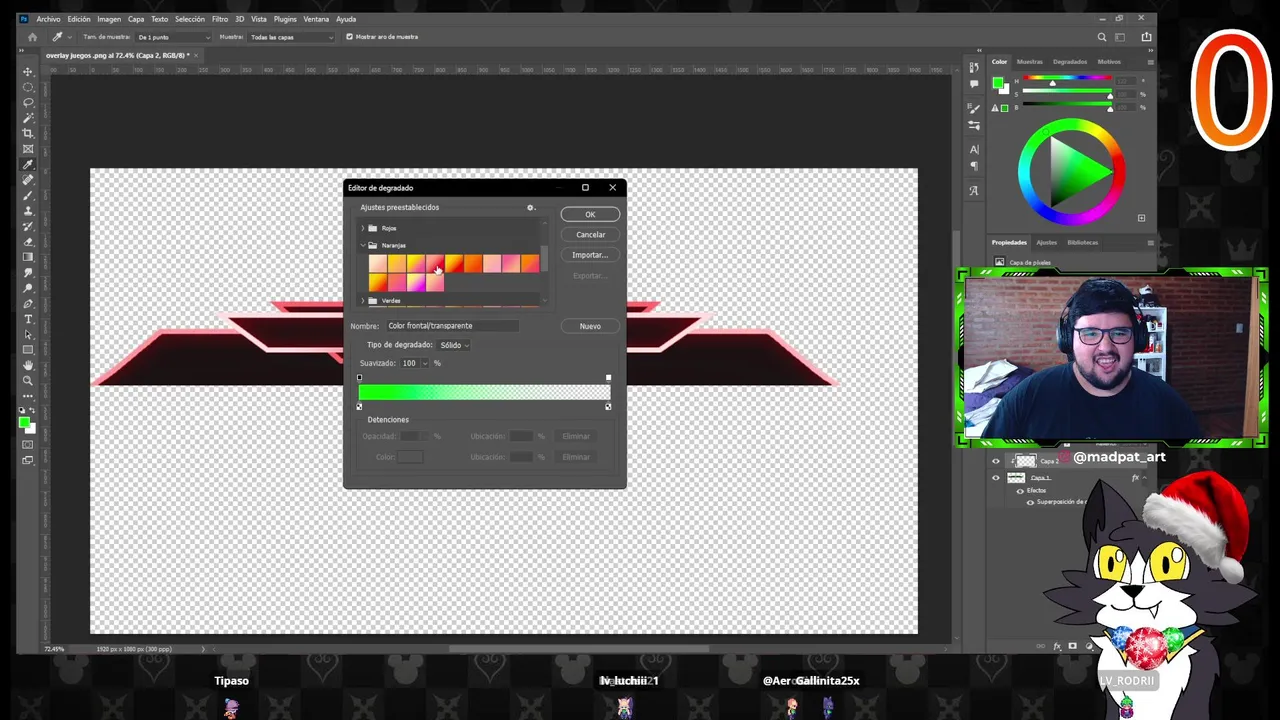Expand the Verdes gradient folder
The image size is (1280, 720).
pyautogui.click(x=363, y=301)
